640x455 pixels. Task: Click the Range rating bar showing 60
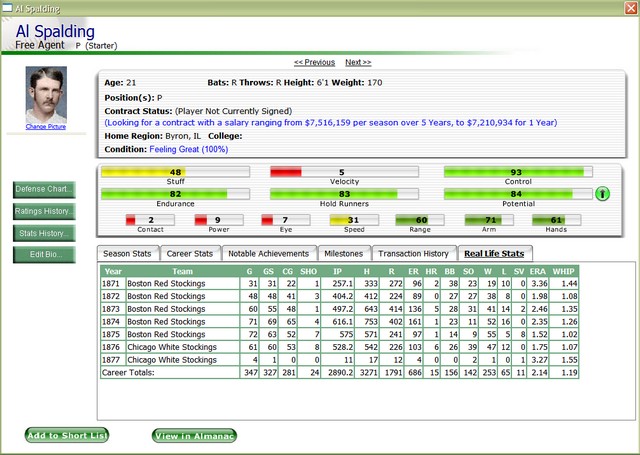(x=420, y=220)
